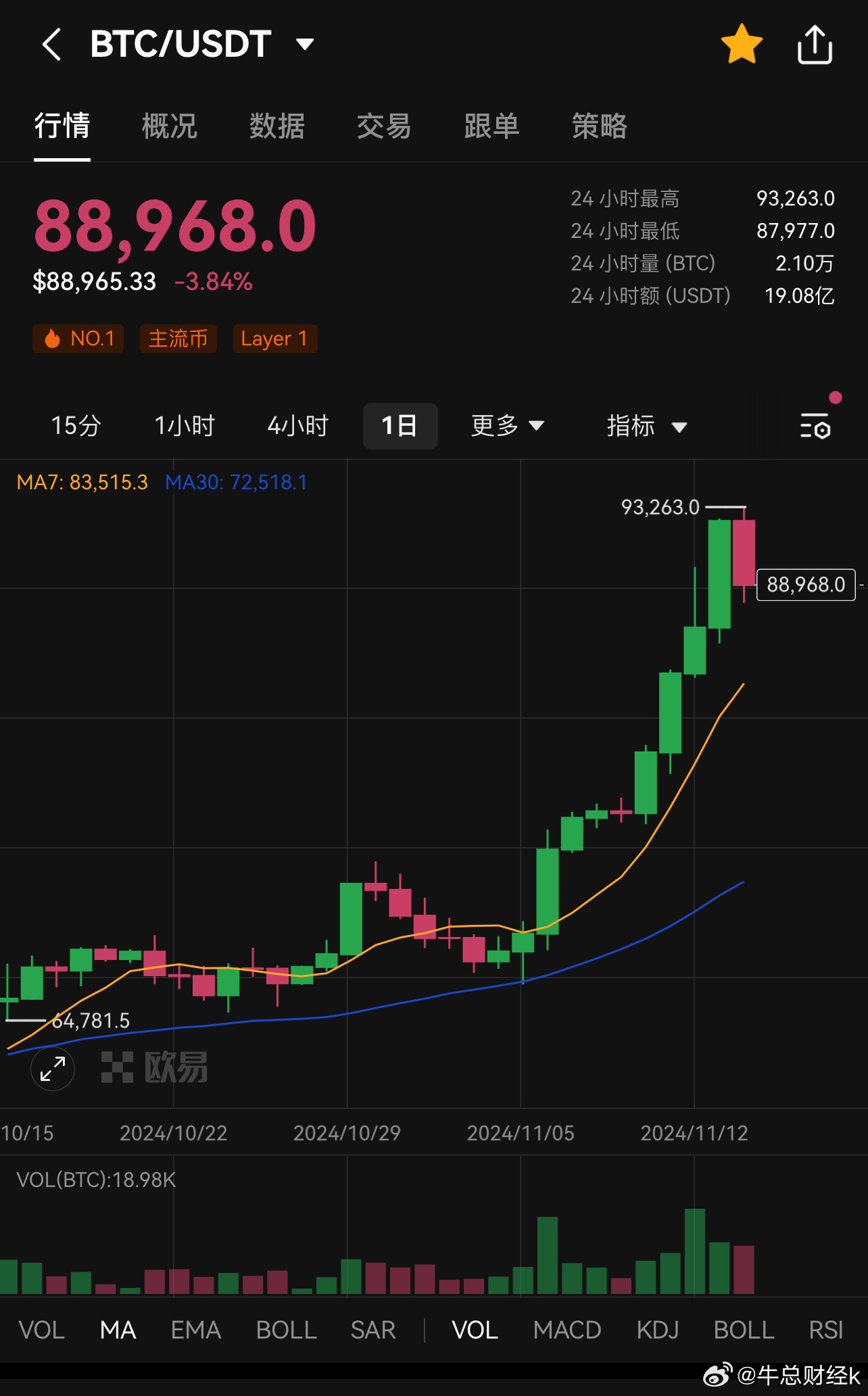
Task: Tap the 2024/10/22 date axis label
Action: 173,1133
